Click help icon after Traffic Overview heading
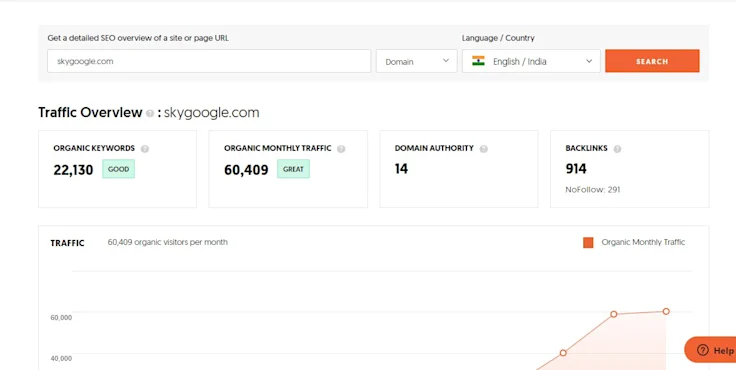Image resolution: width=736 pixels, height=370 pixels. [150, 113]
